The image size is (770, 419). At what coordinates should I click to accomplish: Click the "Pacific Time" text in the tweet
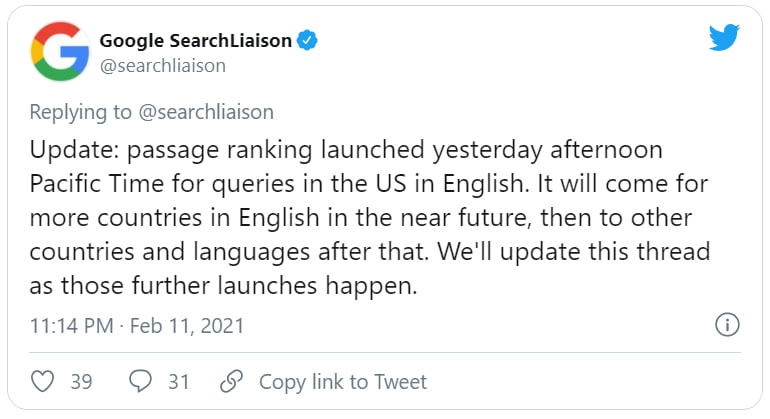[x=92, y=184]
